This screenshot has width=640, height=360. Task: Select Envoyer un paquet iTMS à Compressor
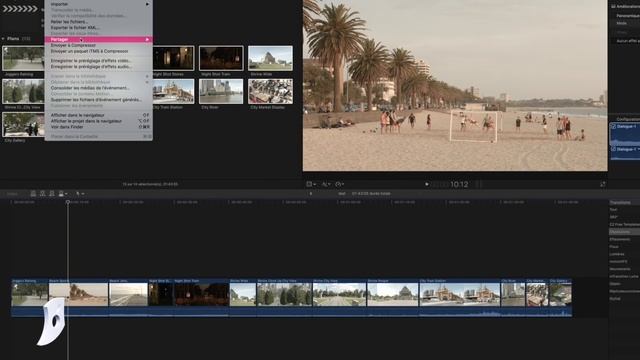(x=98, y=51)
